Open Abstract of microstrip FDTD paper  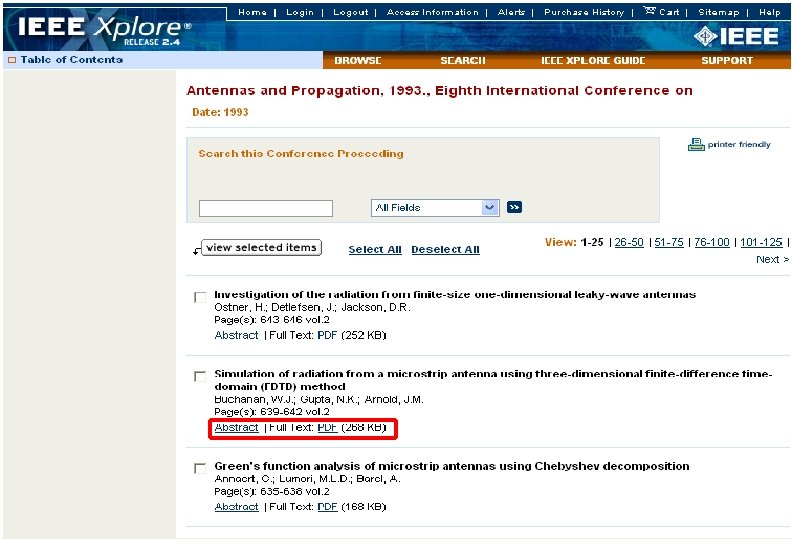pyautogui.click(x=236, y=427)
